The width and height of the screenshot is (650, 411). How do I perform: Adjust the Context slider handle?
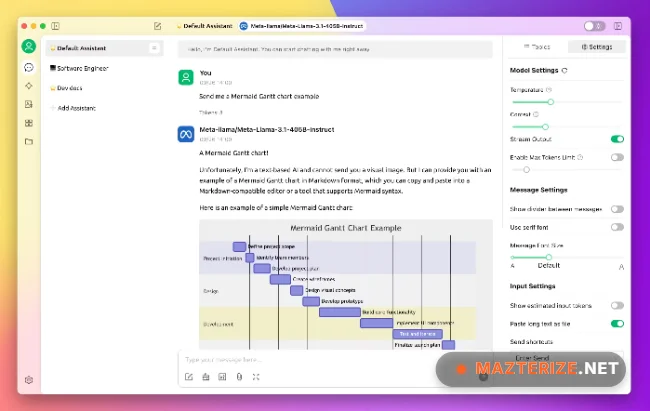tap(546, 127)
